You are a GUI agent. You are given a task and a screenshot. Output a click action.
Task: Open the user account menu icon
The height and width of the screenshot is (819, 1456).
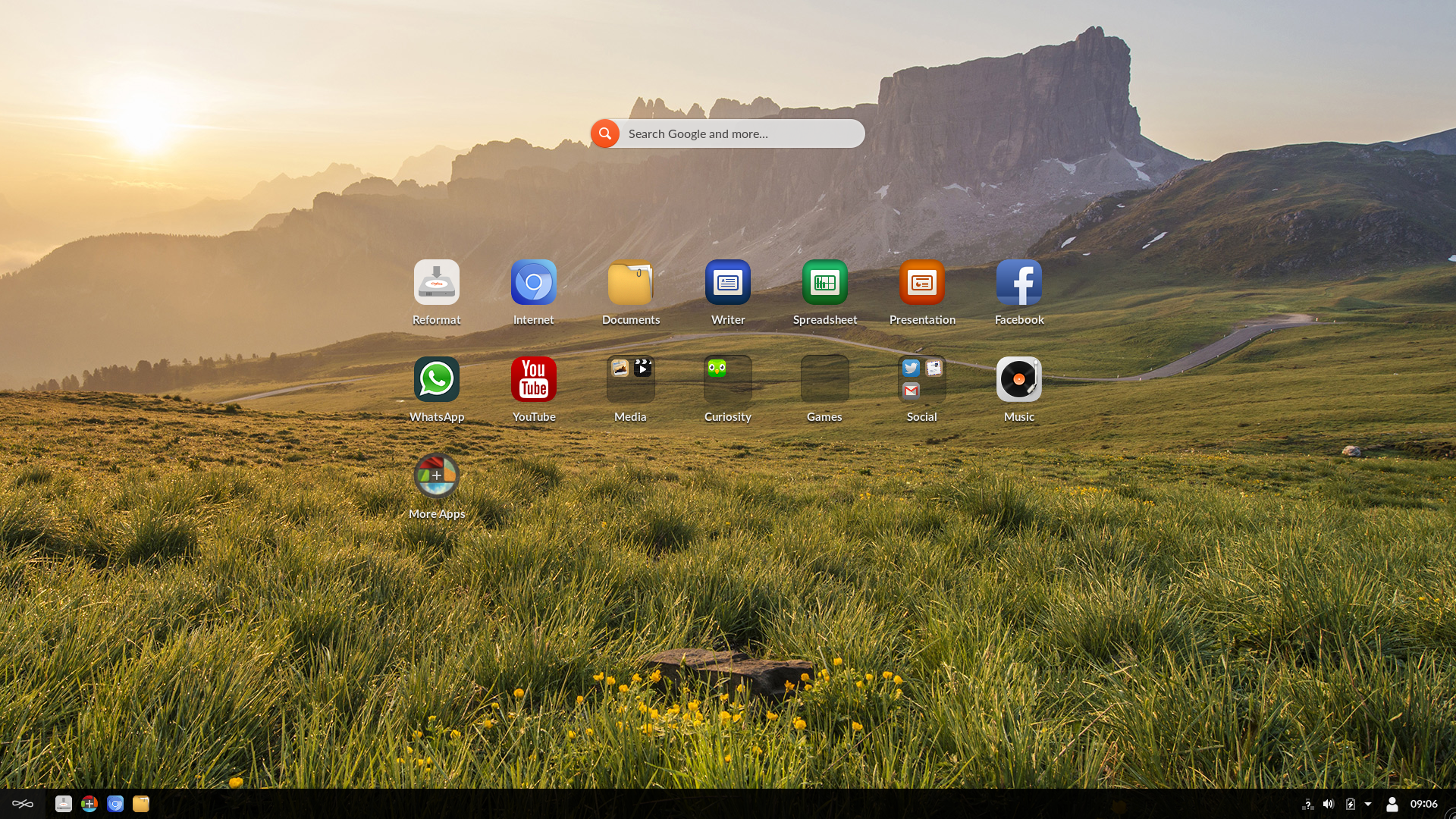coord(1392,804)
